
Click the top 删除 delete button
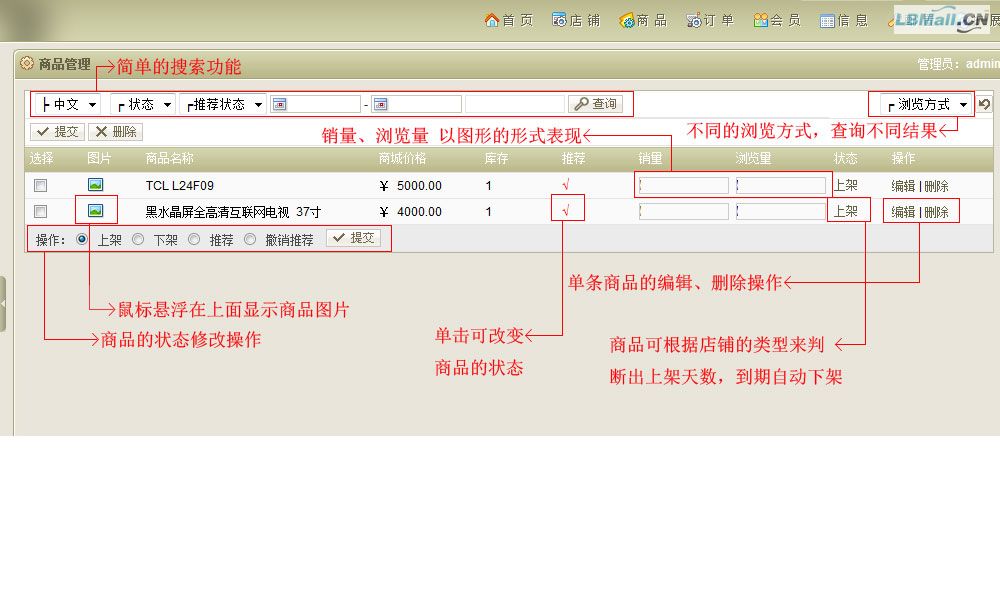(115, 131)
